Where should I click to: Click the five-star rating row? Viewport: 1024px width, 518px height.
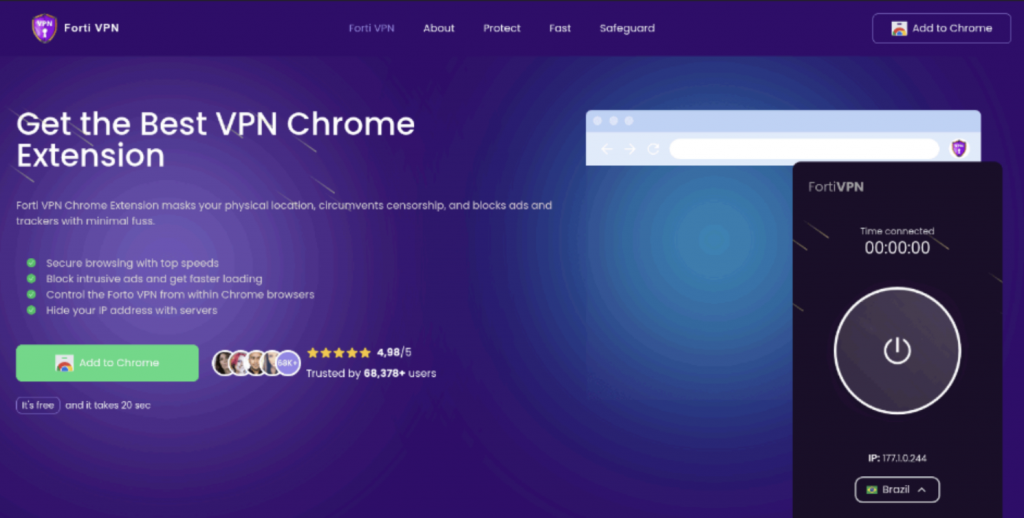pyautogui.click(x=338, y=353)
